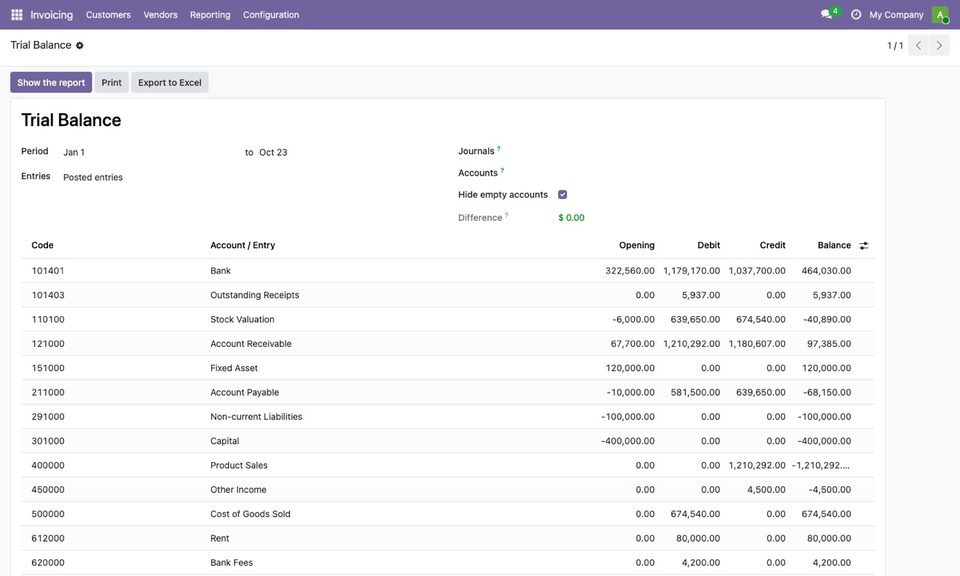
Task: Click the Code column header
Action: [42, 245]
